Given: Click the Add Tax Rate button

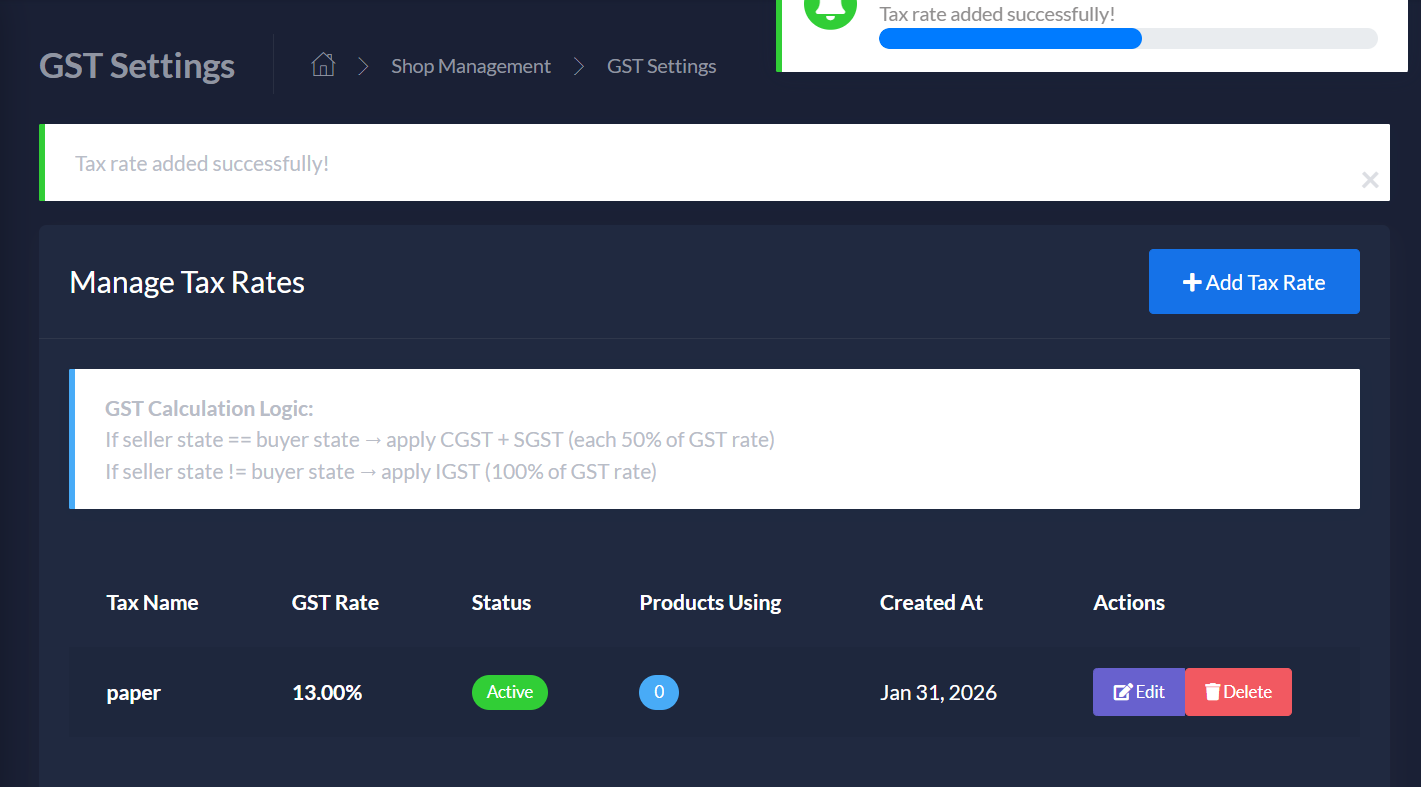Looking at the screenshot, I should coord(1253,281).
